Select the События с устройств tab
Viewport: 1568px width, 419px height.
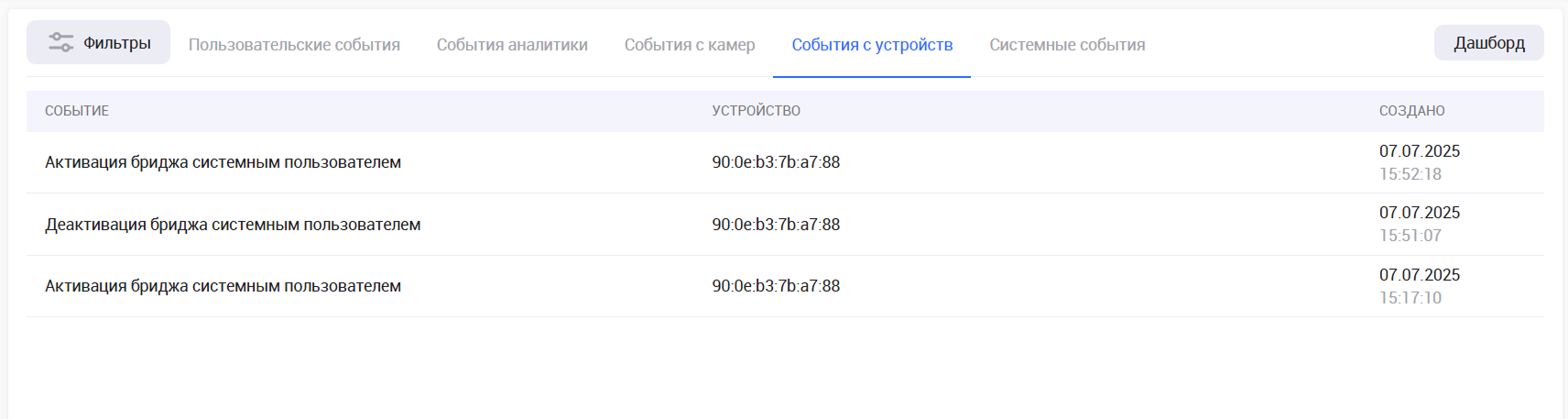(872, 45)
